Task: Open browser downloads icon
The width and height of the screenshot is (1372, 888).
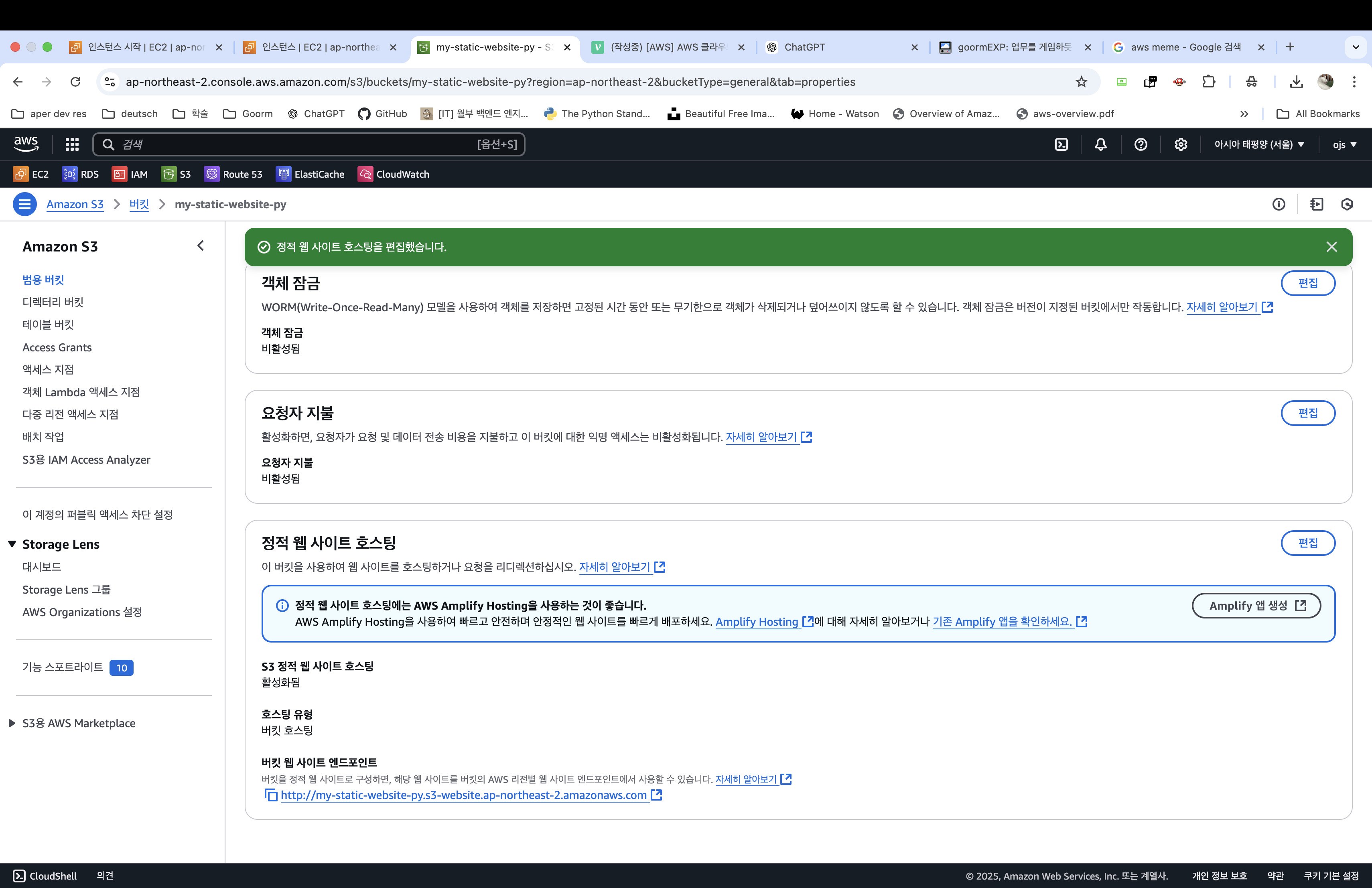Action: [x=1297, y=82]
